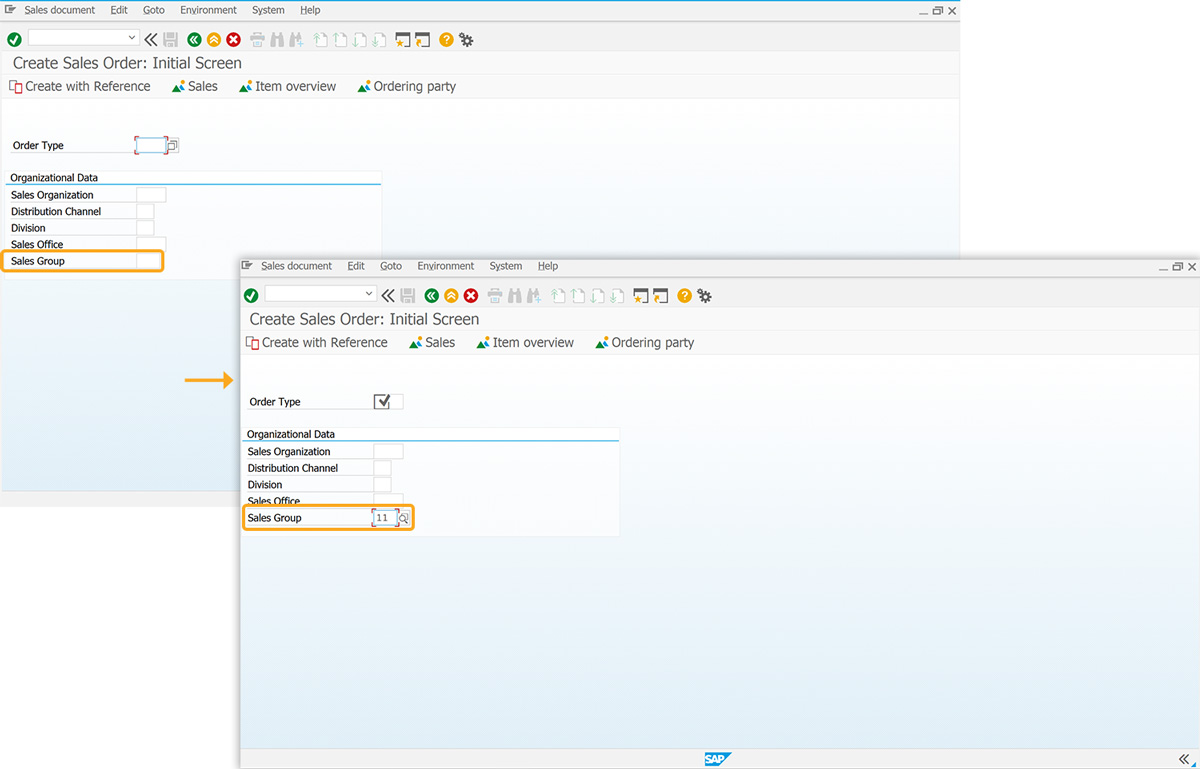Click Ordering party button in back window
This screenshot has height=769, width=1200.
[407, 87]
